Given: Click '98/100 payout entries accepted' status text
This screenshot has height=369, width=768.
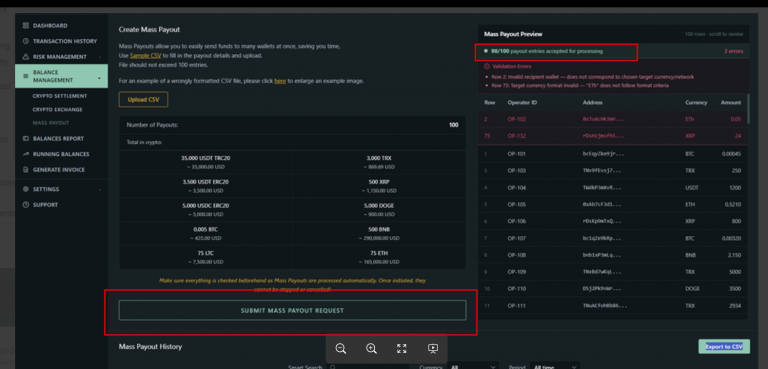Looking at the screenshot, I should [x=547, y=51].
